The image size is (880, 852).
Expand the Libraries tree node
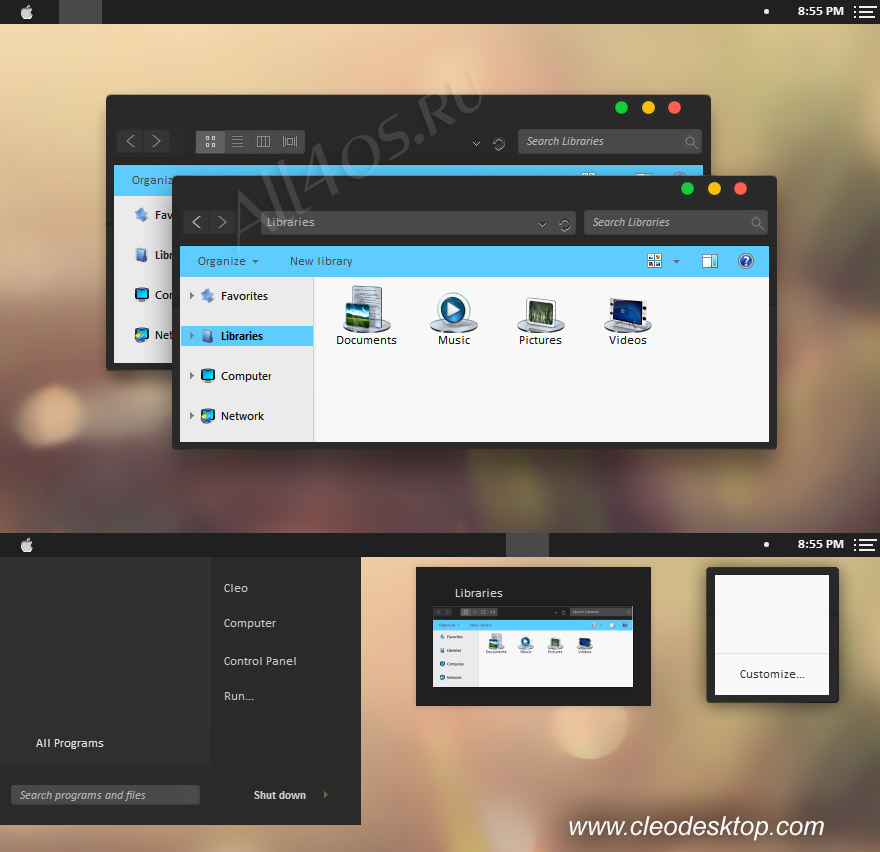pyautogui.click(x=191, y=336)
